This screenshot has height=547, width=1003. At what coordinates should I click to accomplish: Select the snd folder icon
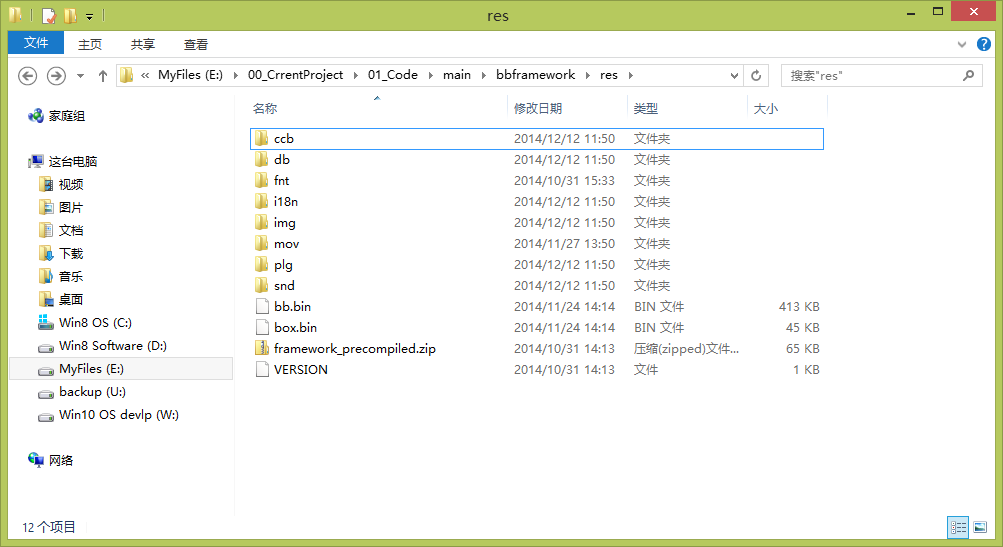(x=261, y=285)
